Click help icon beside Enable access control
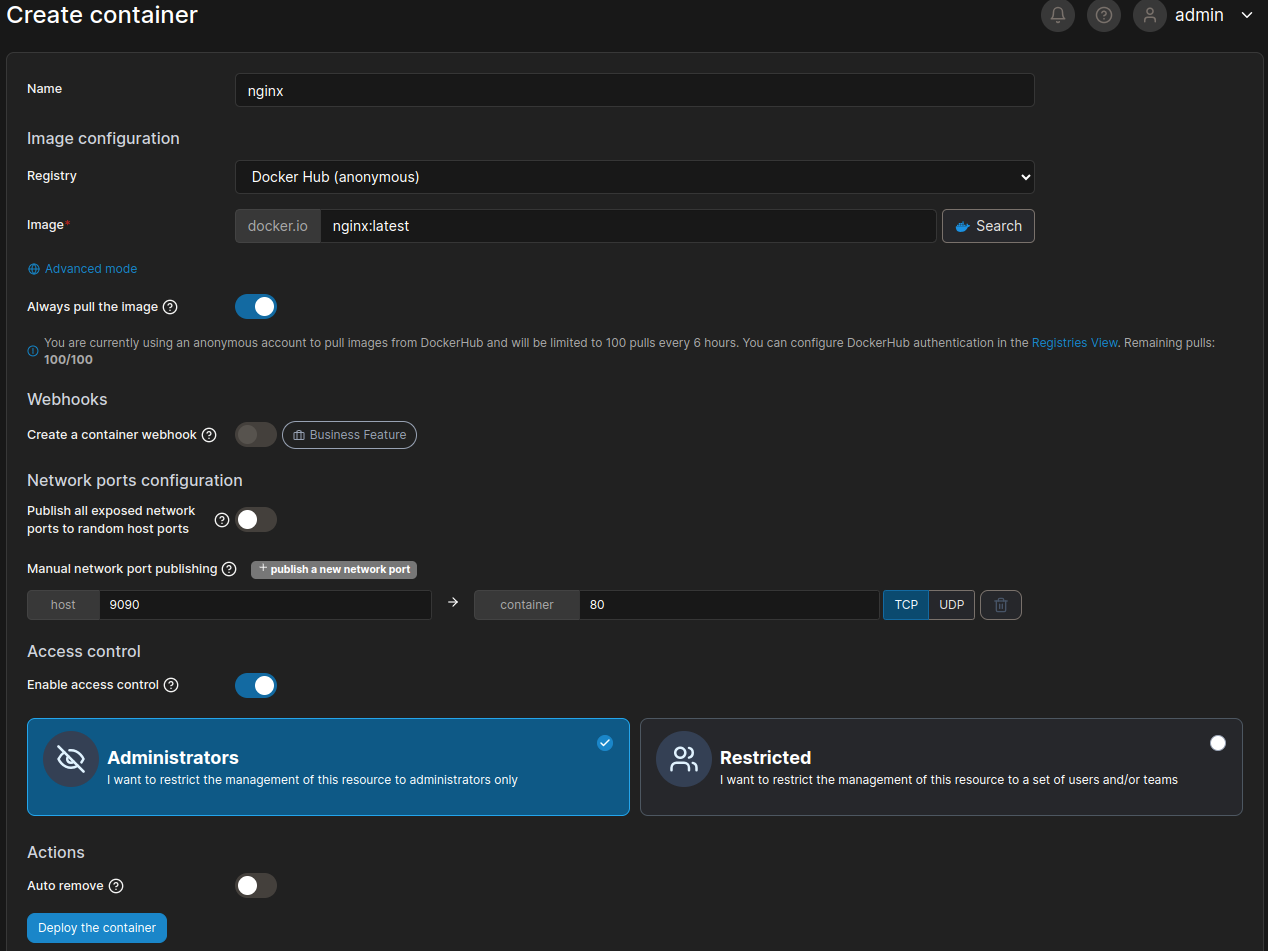This screenshot has height=951, width=1268. pos(171,685)
